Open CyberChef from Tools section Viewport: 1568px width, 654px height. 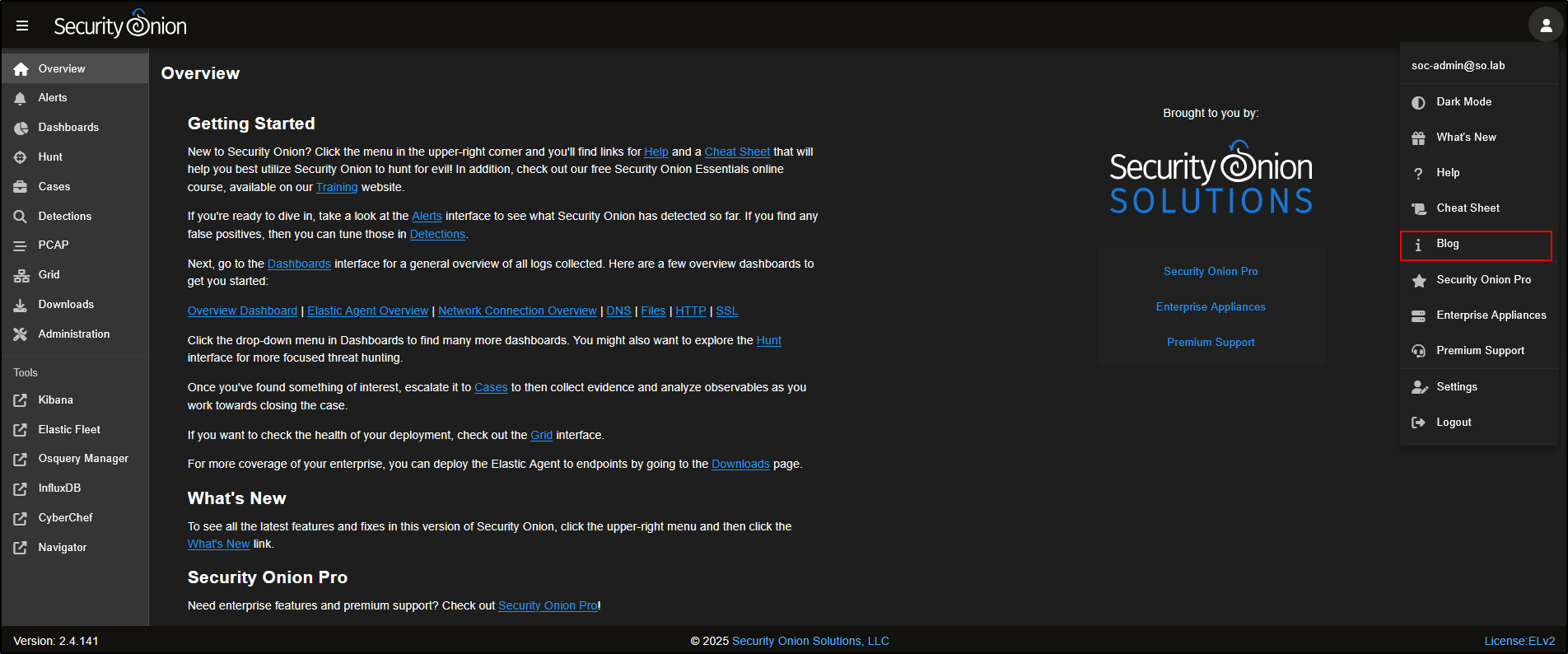(65, 518)
